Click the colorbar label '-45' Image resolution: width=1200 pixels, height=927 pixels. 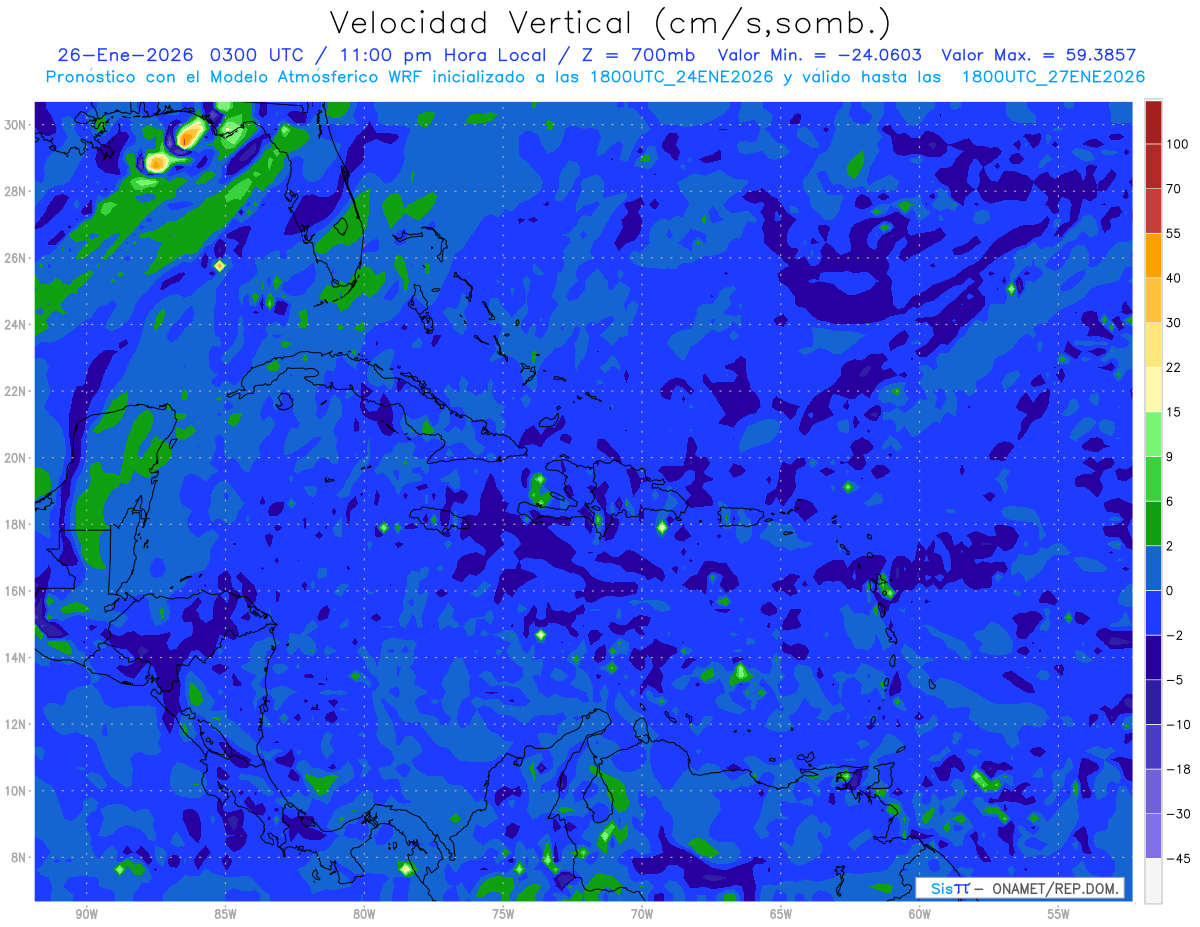coord(1177,858)
